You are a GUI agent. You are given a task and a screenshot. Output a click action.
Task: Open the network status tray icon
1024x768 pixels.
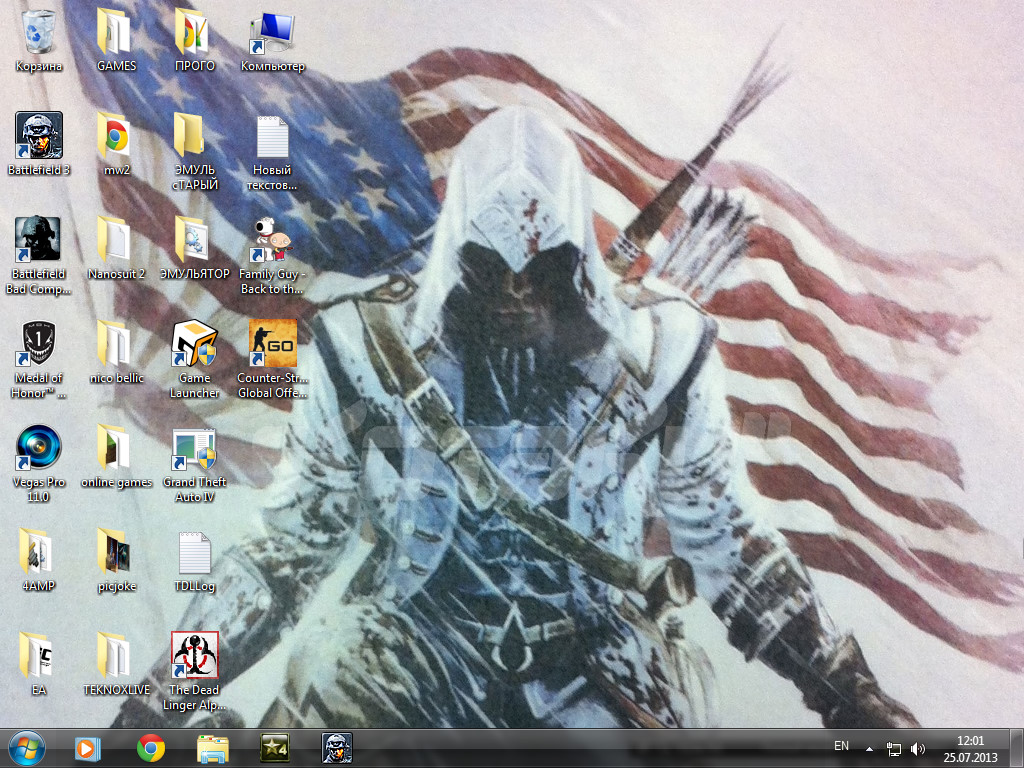coord(893,749)
